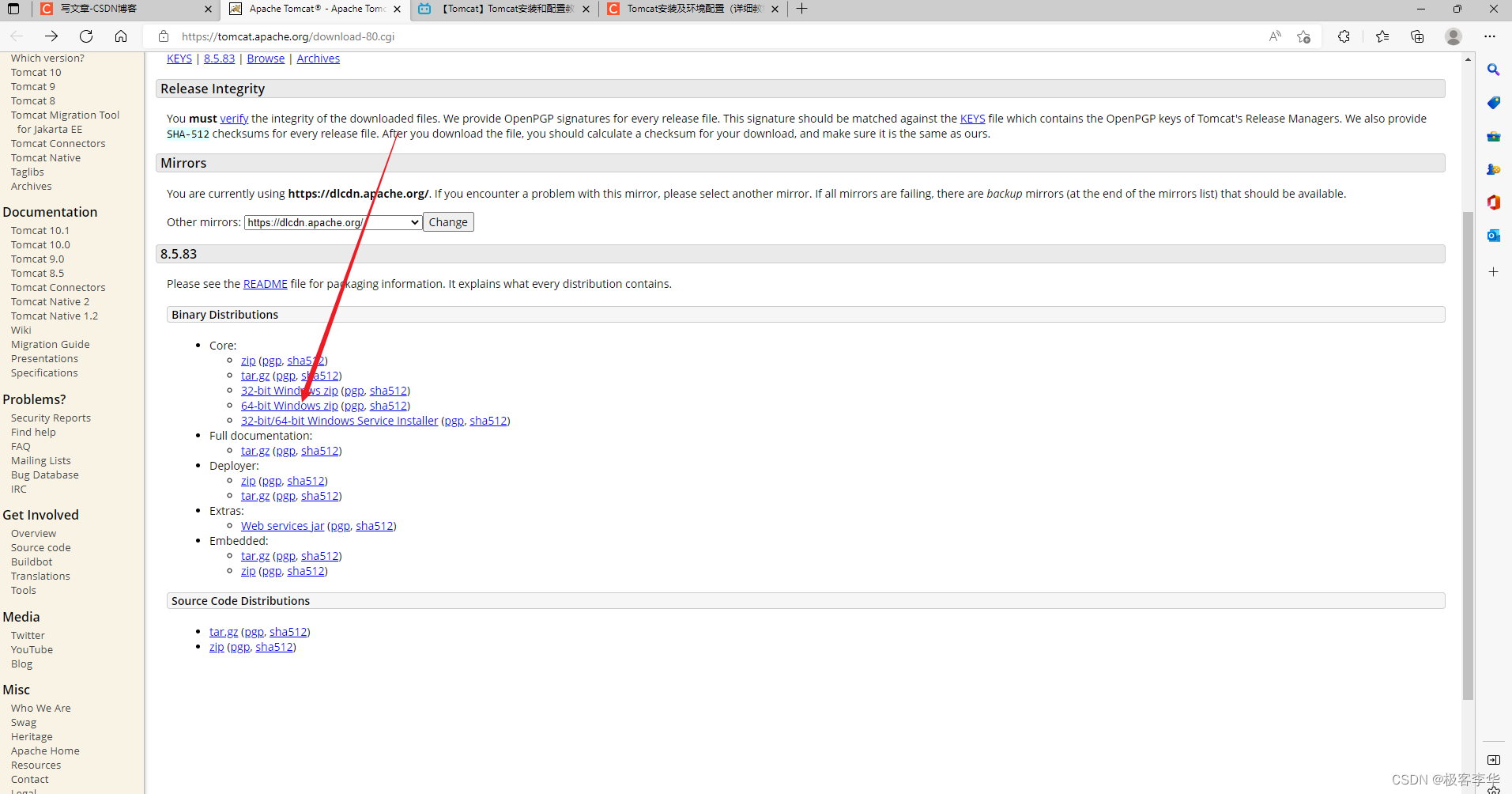Open Tomcat 9 download in sidebar

pos(32,86)
